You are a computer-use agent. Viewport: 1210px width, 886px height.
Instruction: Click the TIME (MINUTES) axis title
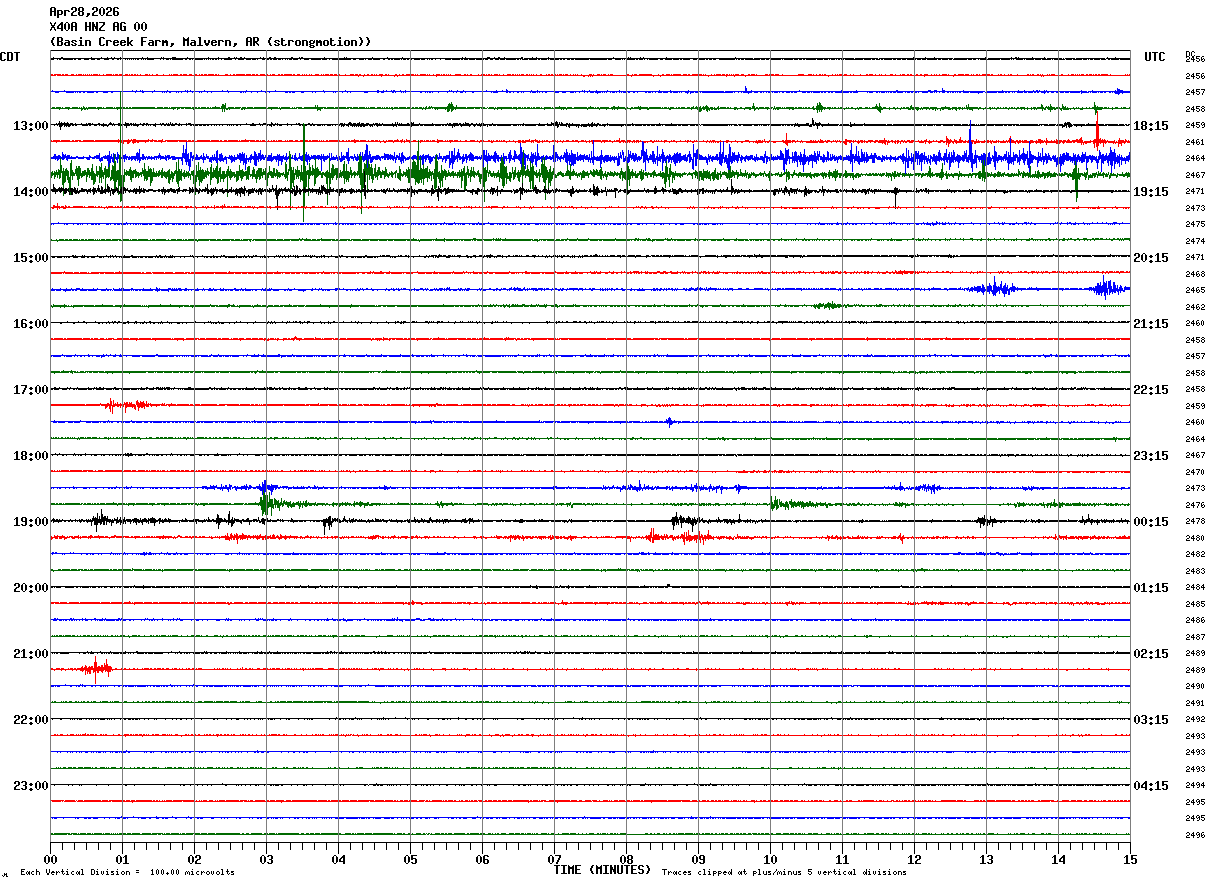[x=602, y=870]
